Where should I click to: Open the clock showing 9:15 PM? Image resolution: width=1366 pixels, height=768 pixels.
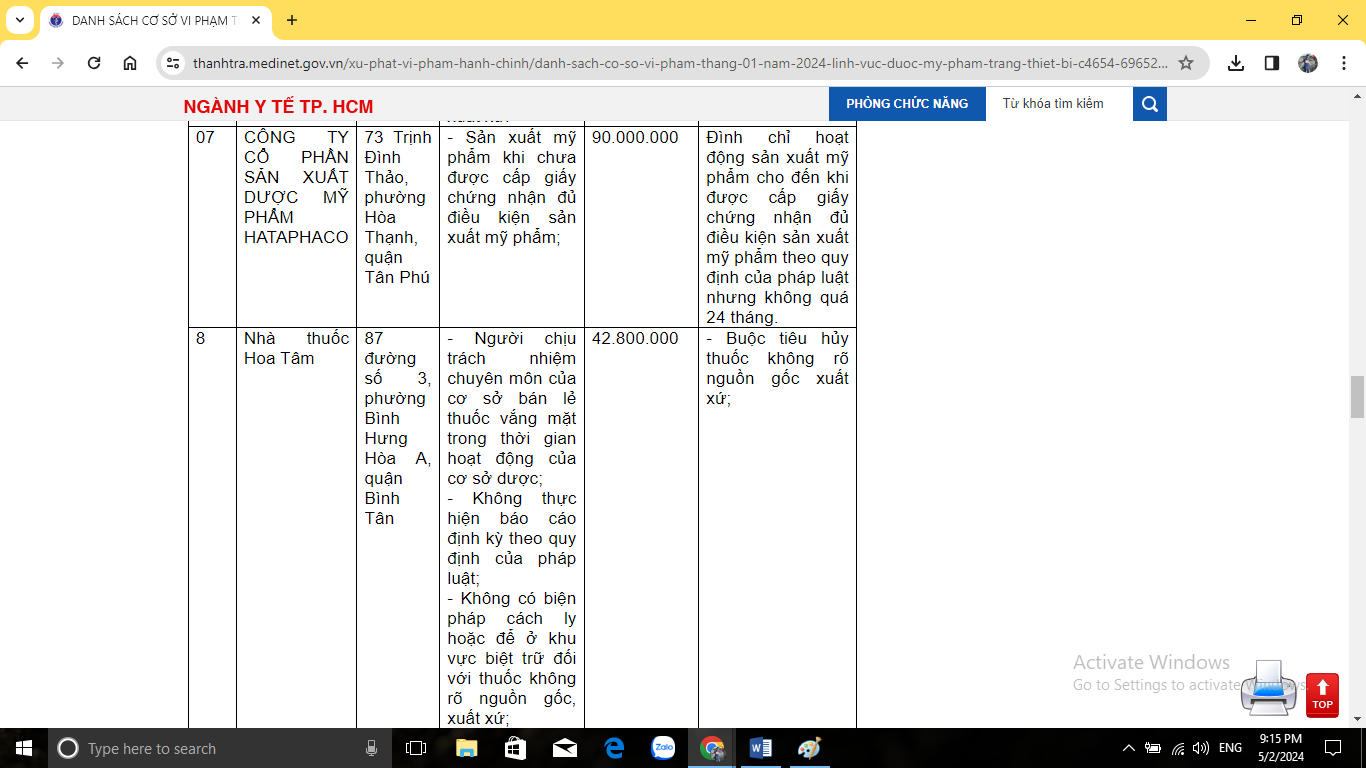tap(1281, 747)
